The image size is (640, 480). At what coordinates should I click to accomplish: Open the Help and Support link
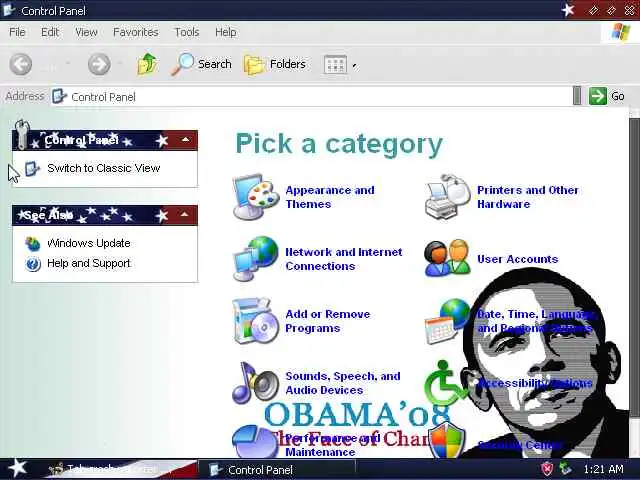pyautogui.click(x=89, y=263)
